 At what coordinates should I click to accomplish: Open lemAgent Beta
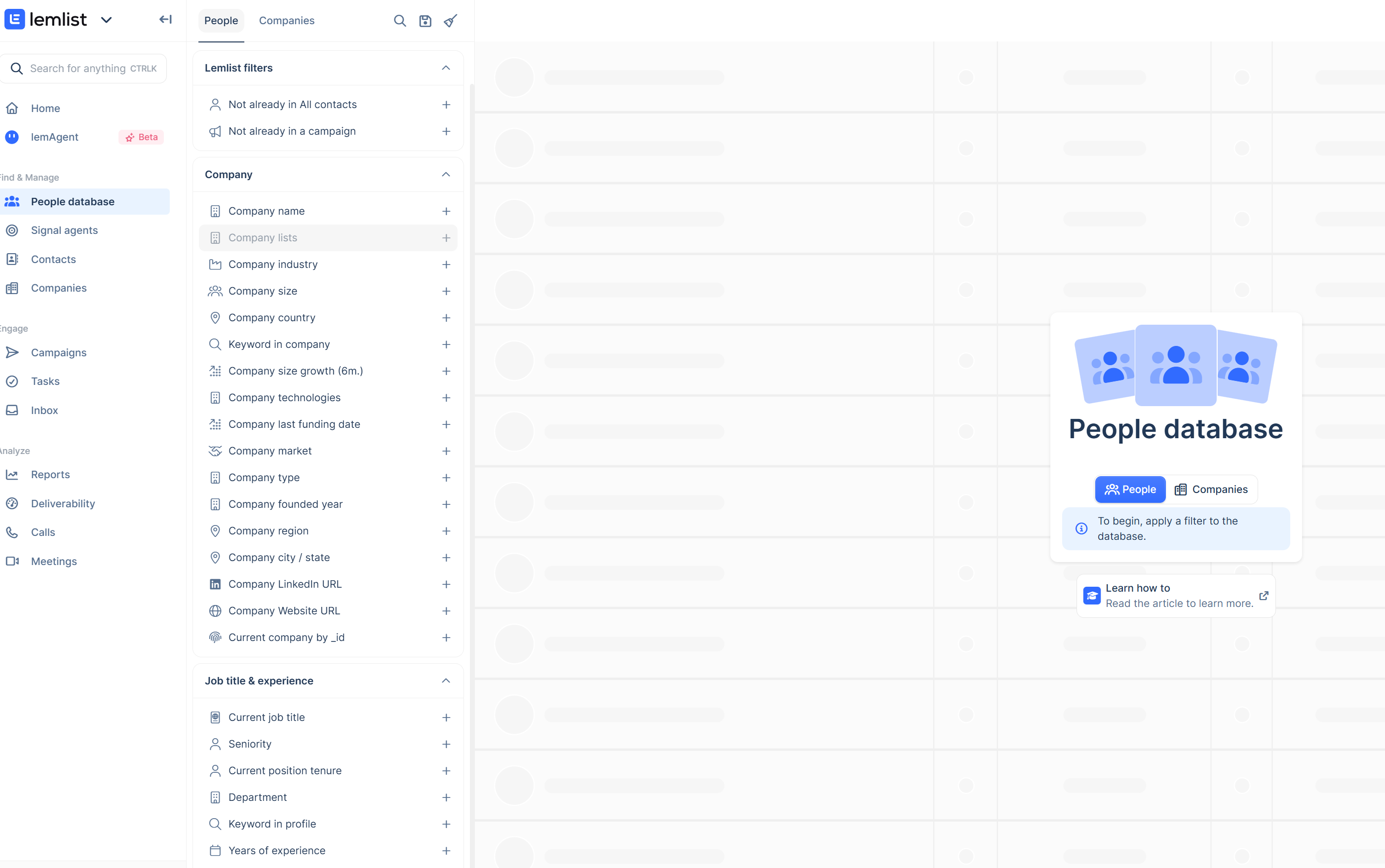(85, 137)
